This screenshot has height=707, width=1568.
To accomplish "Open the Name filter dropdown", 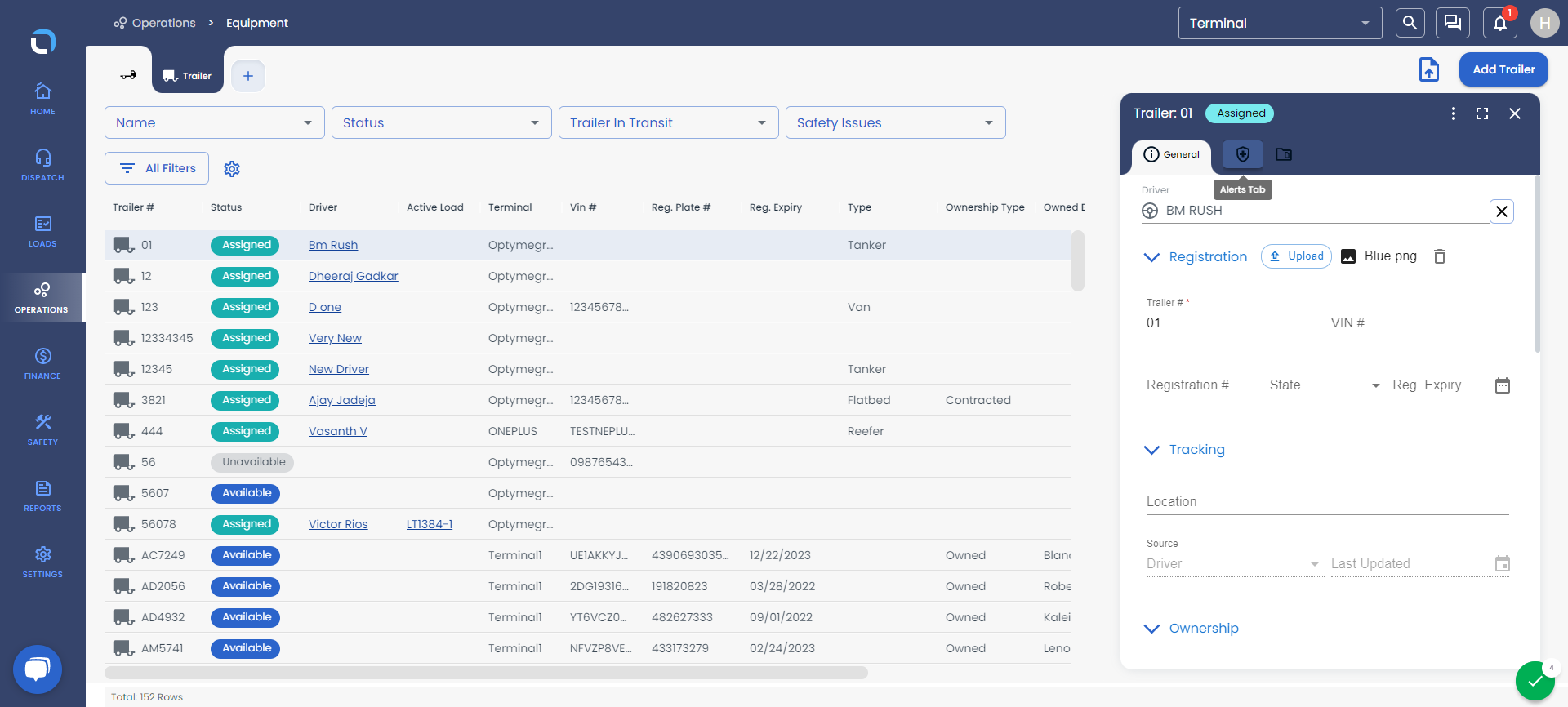I will click(x=215, y=122).
